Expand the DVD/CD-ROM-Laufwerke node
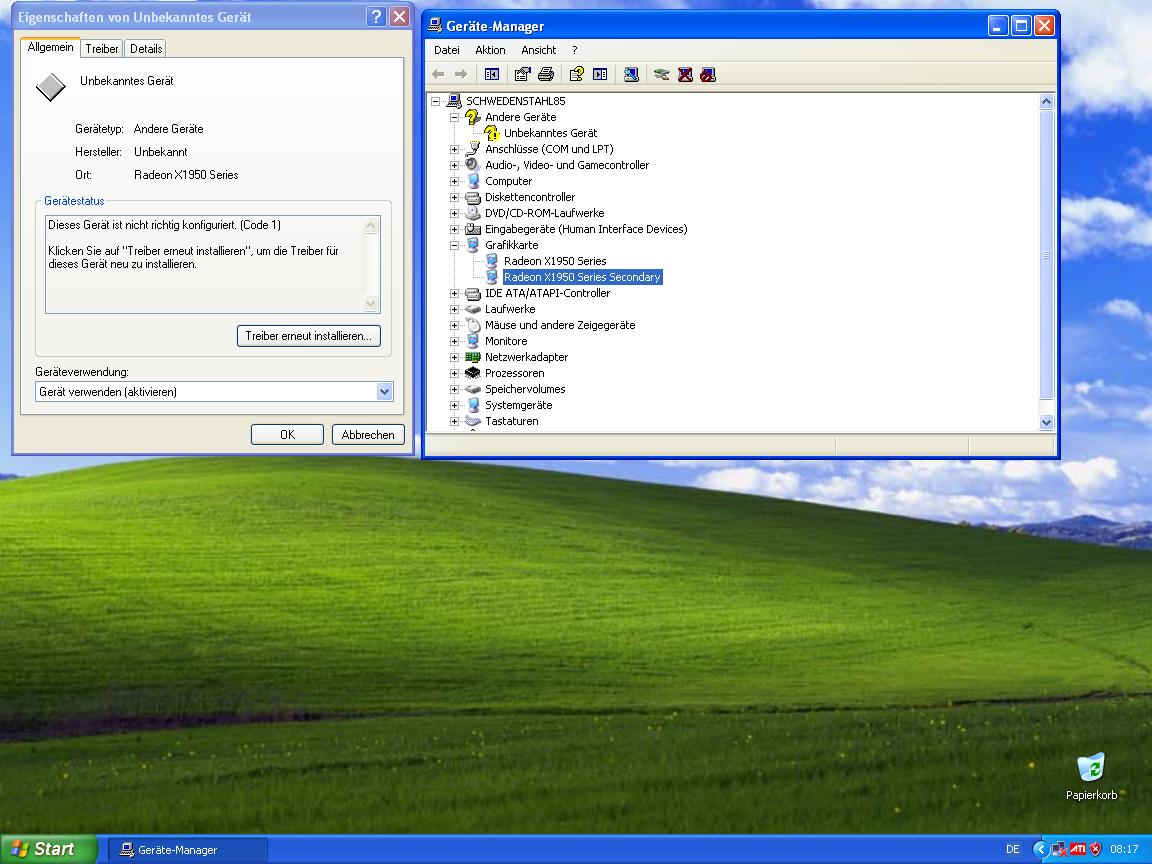The height and width of the screenshot is (864, 1152). [x=454, y=213]
